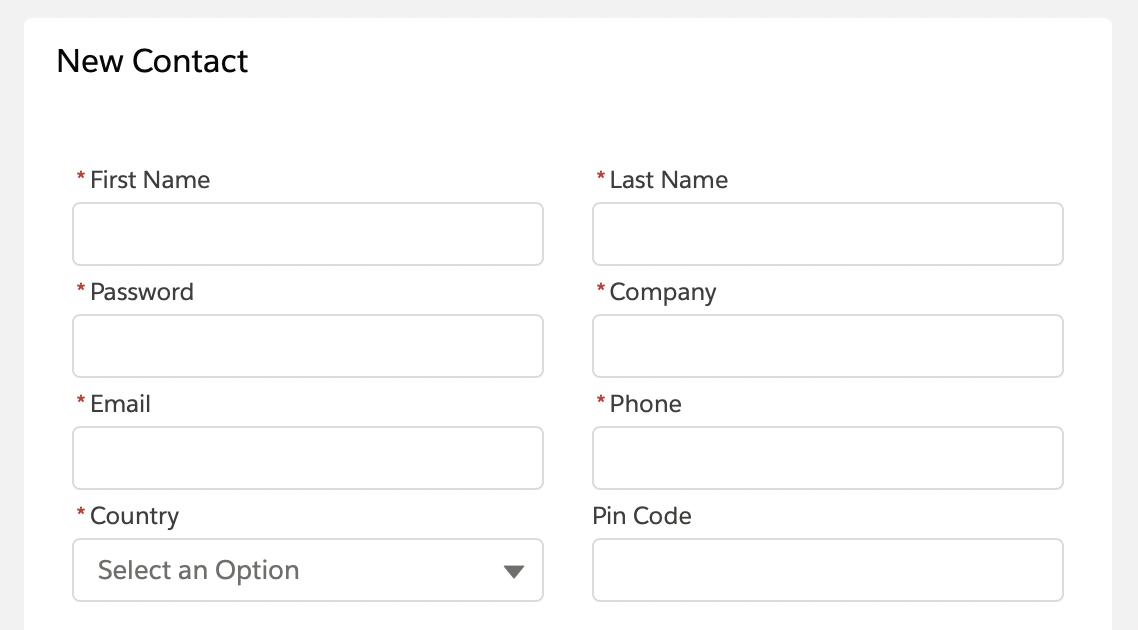The height and width of the screenshot is (630, 1138).
Task: Click the required asterisk beside First Name
Action: (80, 180)
